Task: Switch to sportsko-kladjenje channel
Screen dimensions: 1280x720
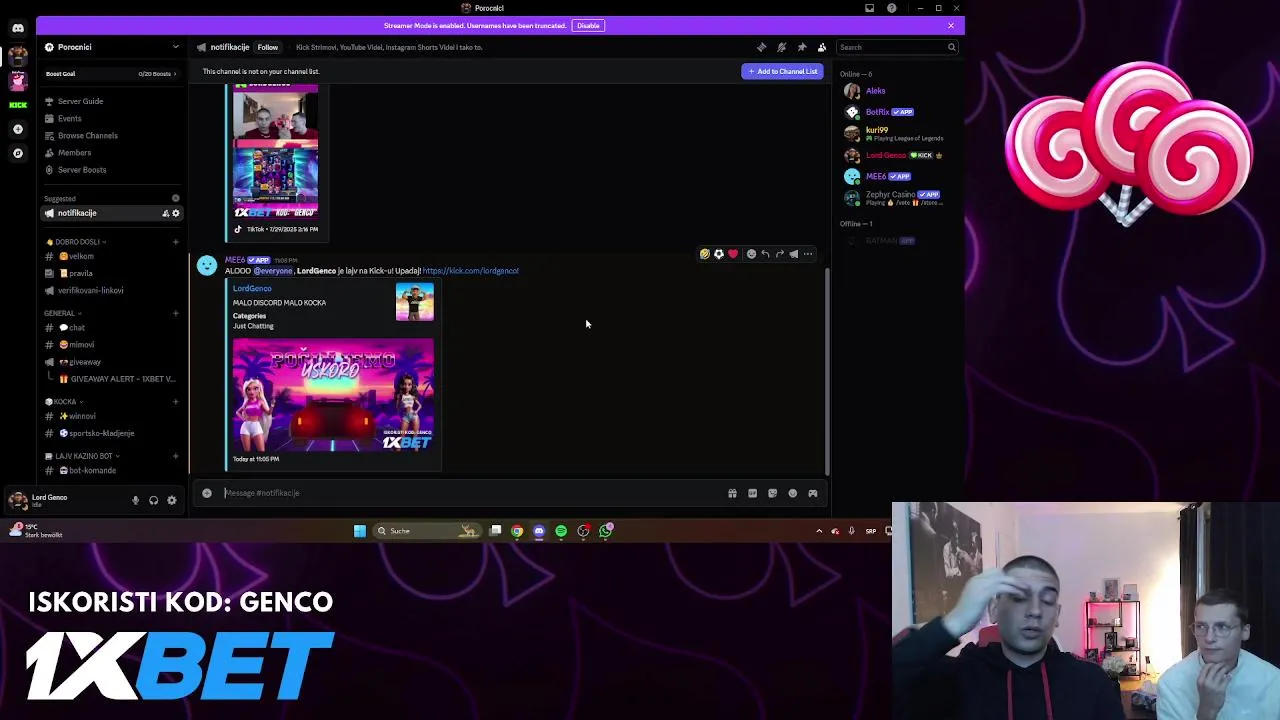Action: tap(110, 433)
